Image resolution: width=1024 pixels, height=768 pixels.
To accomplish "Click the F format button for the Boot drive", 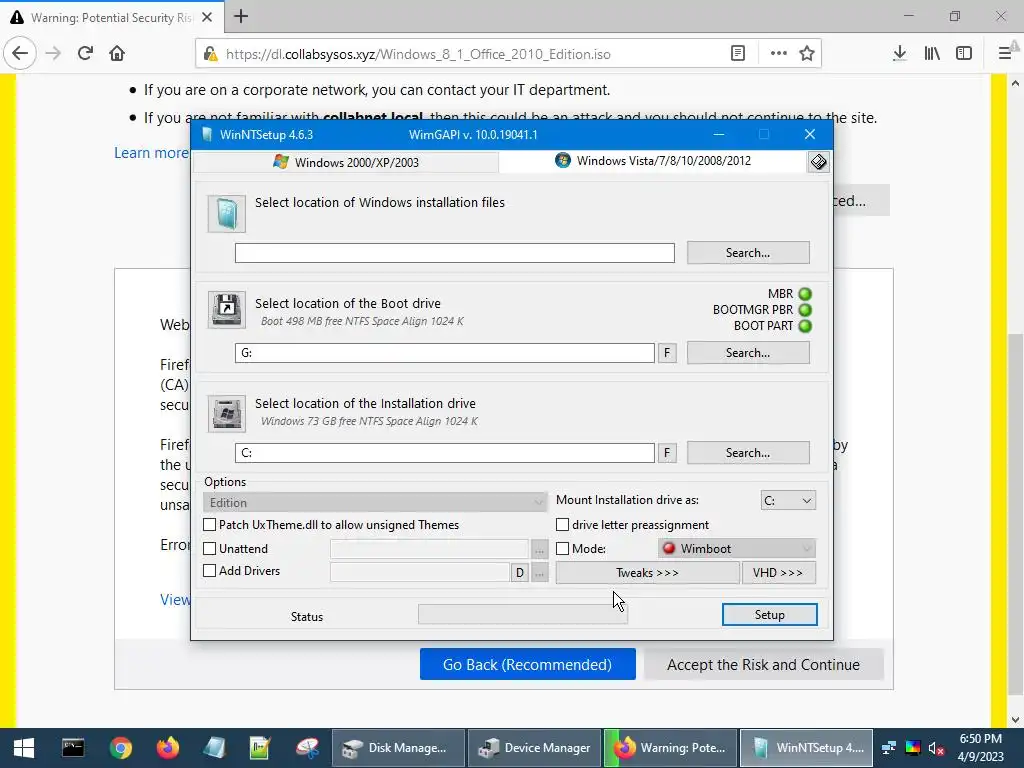I will point(667,353).
